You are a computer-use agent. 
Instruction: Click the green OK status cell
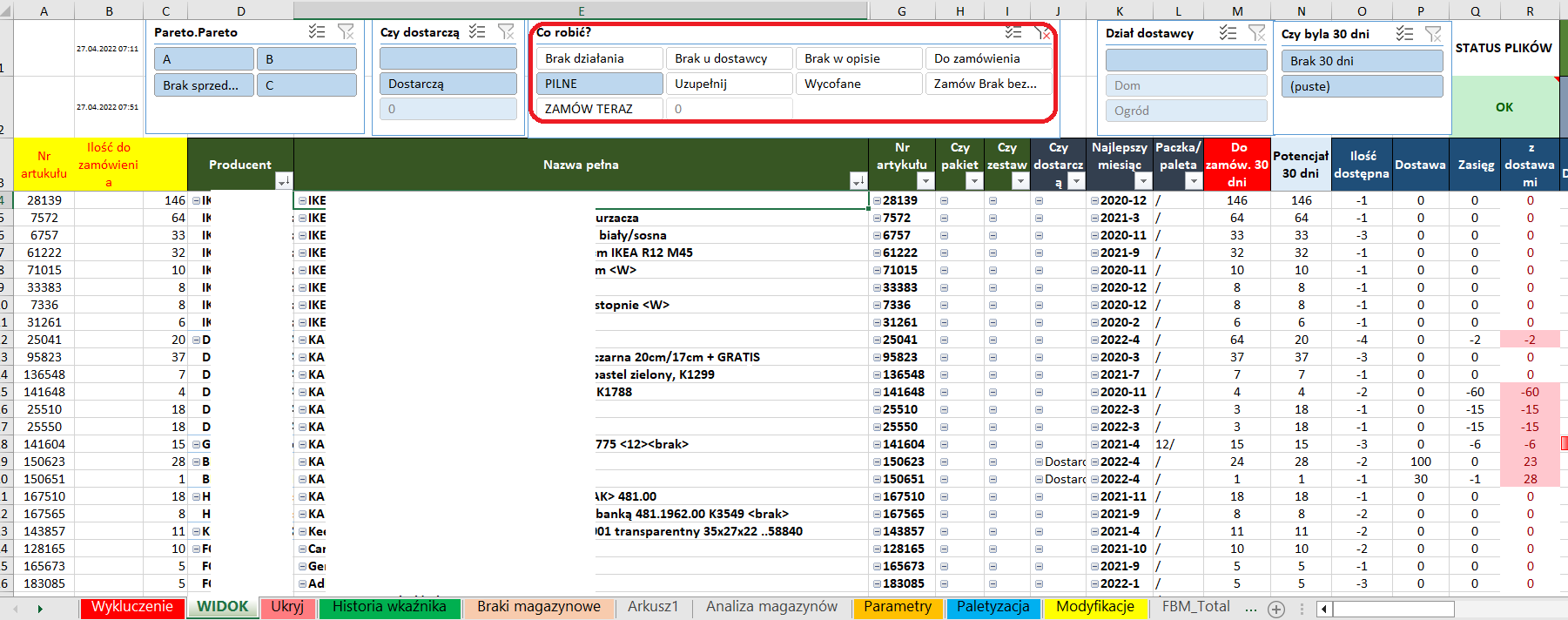[x=1504, y=107]
